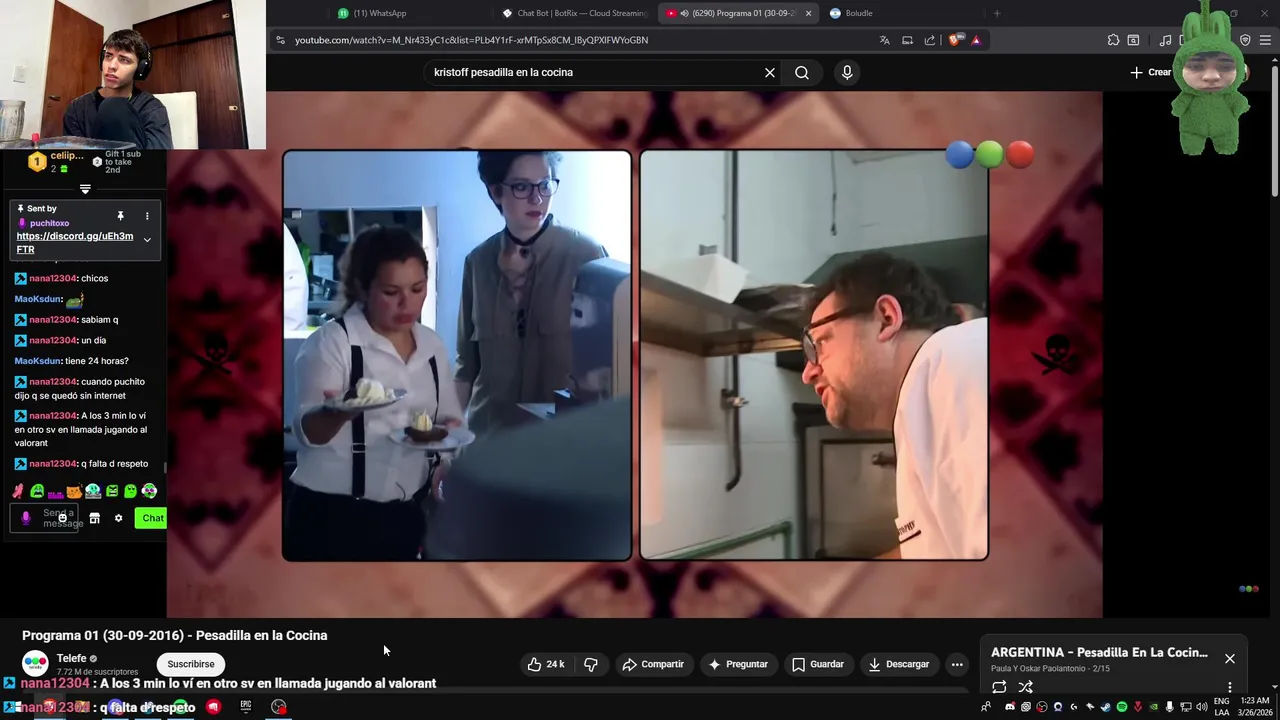The width and height of the screenshot is (1280, 720).
Task: Click the browser address bar URL
Action: 471,40
